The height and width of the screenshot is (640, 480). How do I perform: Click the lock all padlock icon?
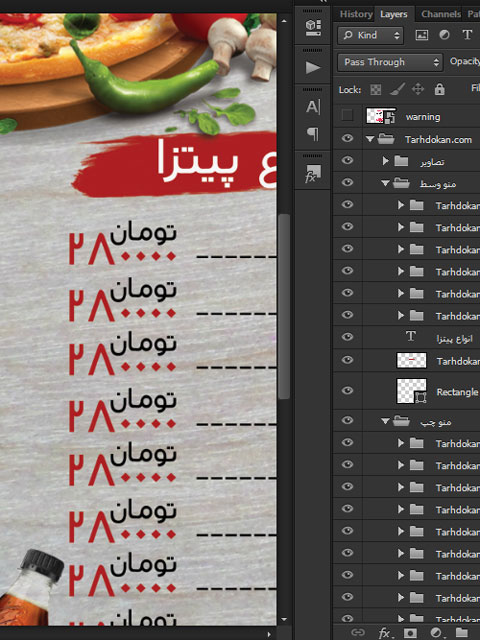[x=440, y=89]
